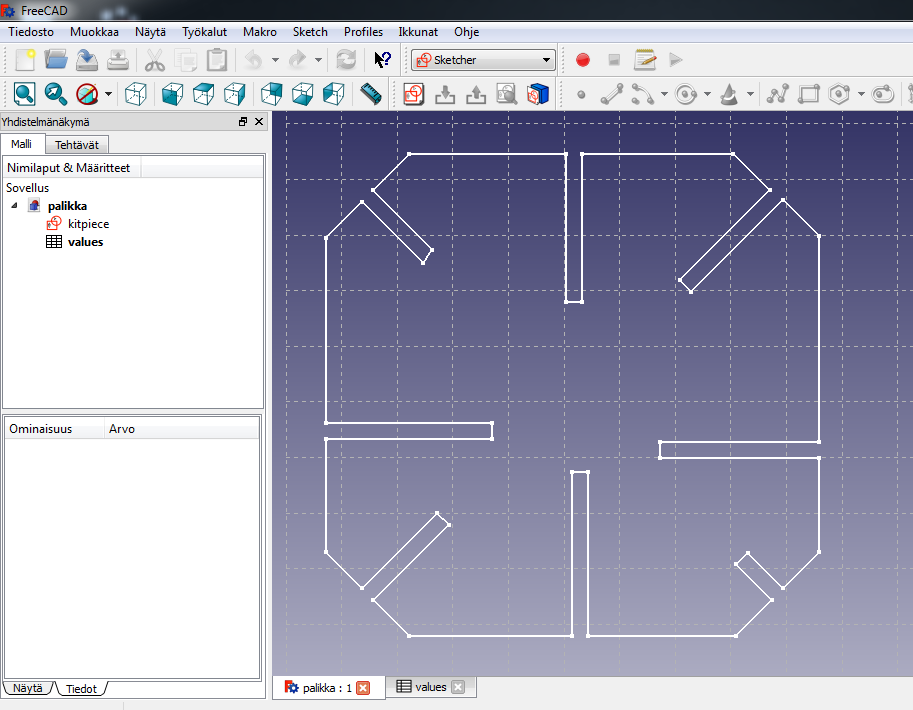The image size is (913, 710).
Task: Set the left side cube view
Action: (334, 94)
